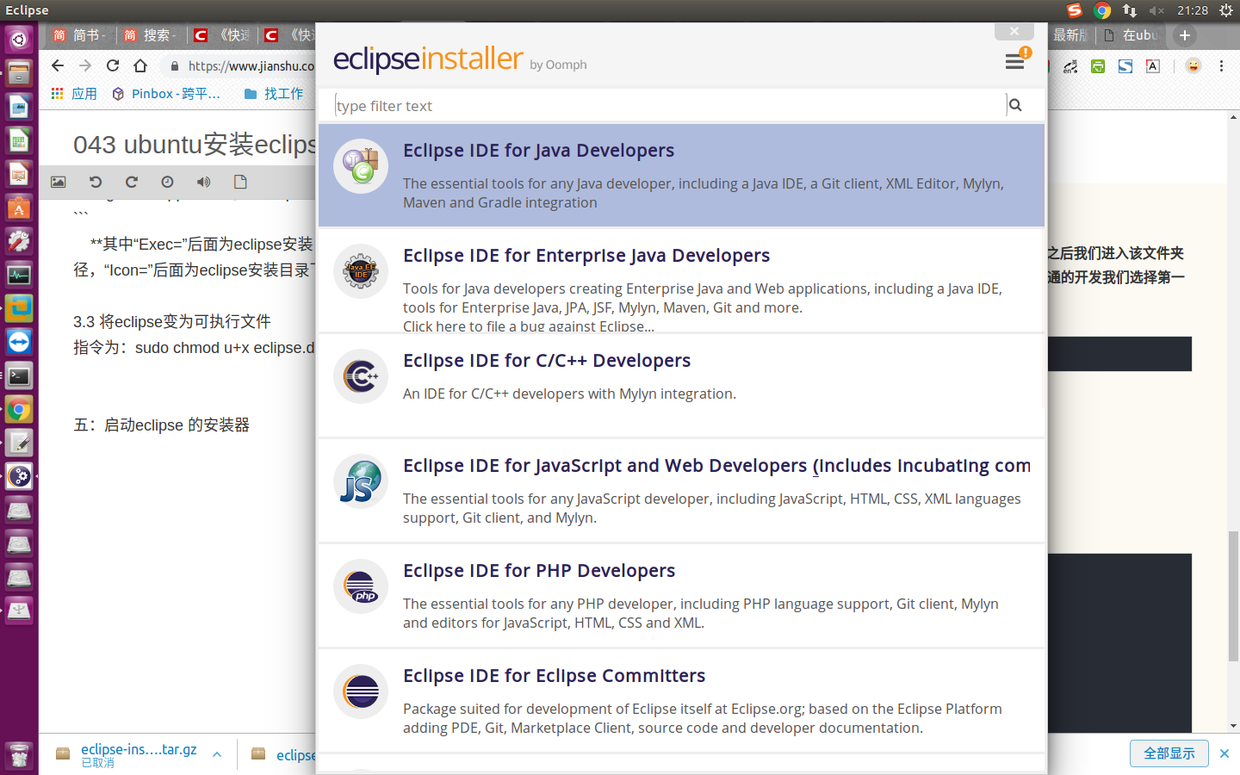Click the 'file a bug against Eclipse' link

529,326
